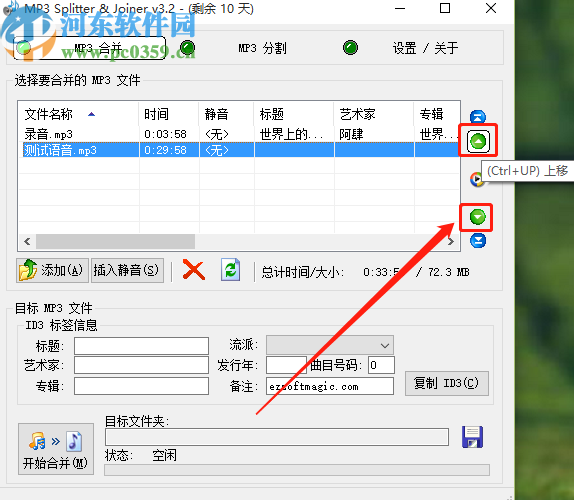Click the 曲目号码 field
The width and height of the screenshot is (574, 500).
(x=381, y=365)
